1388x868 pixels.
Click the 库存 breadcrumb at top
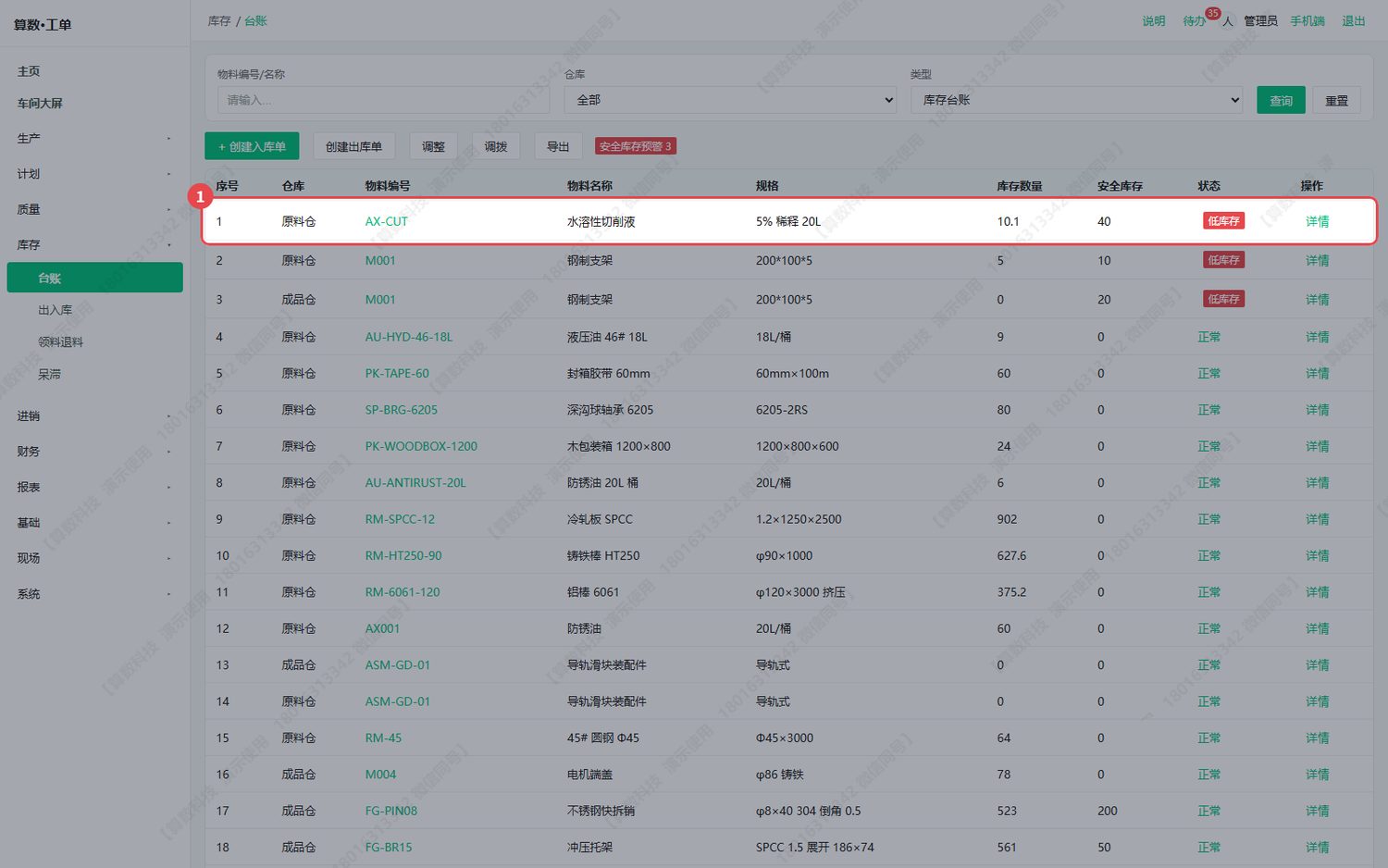point(219,20)
